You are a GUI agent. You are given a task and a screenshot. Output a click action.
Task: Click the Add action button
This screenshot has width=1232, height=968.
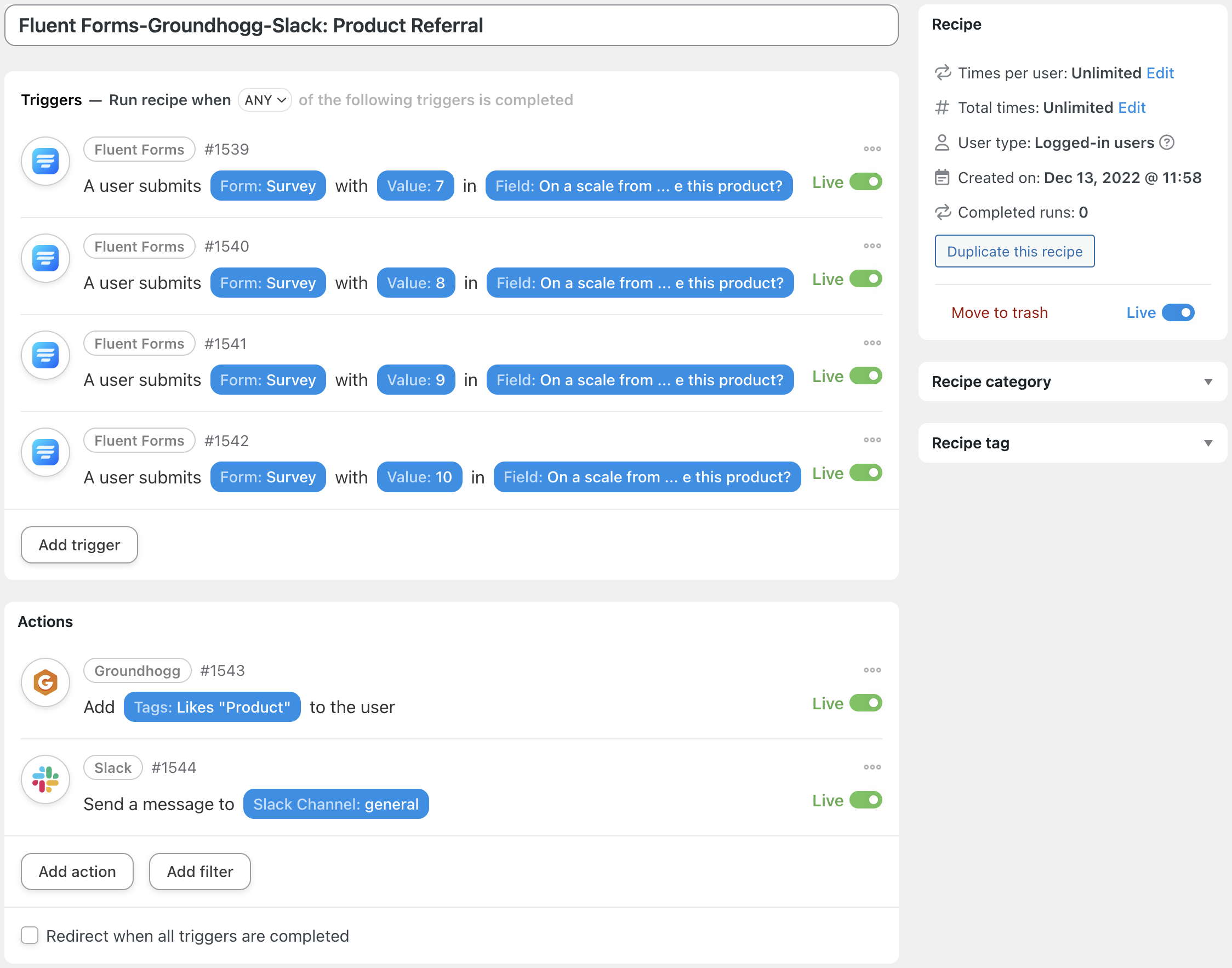point(77,872)
